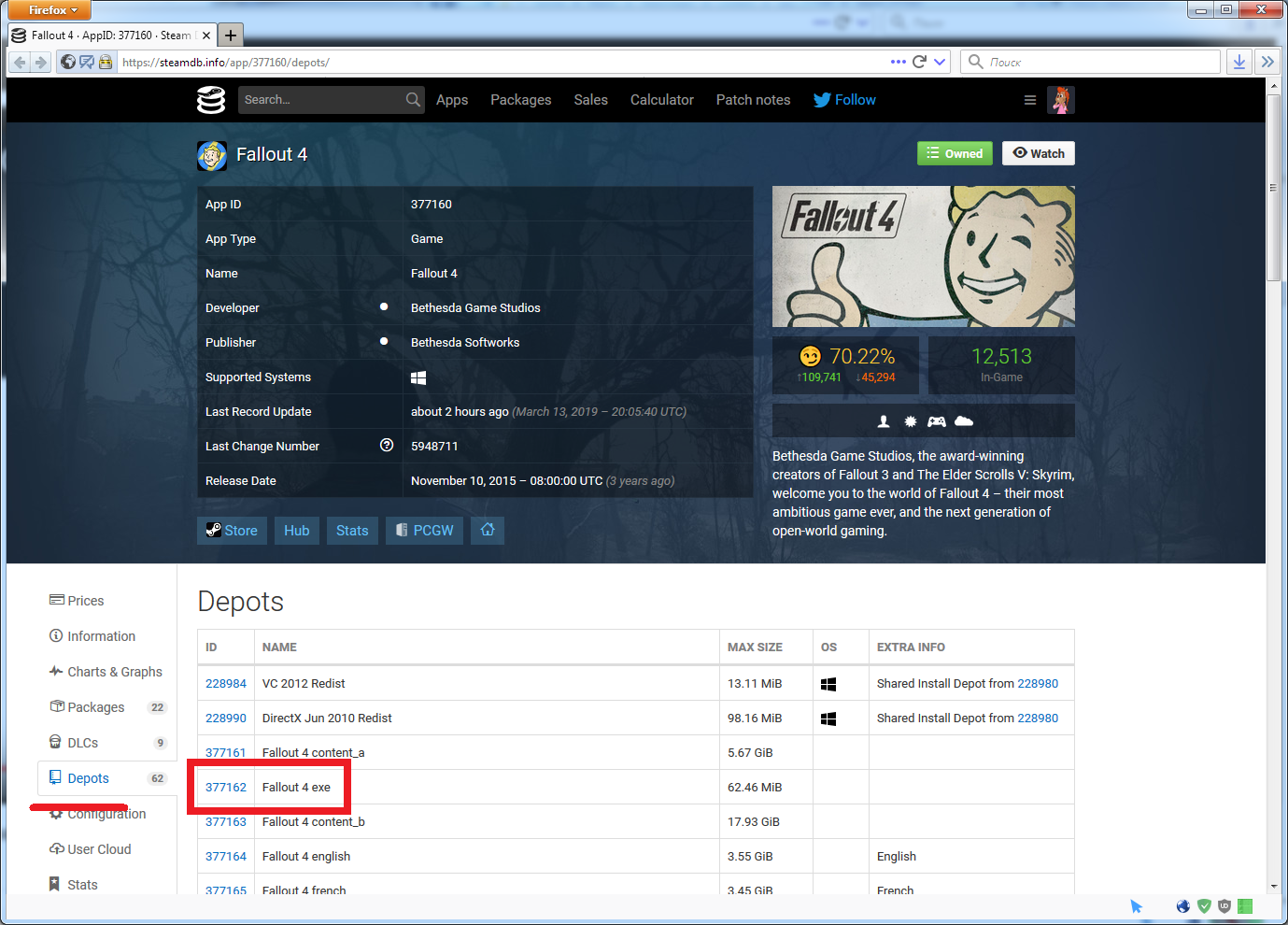Select the Information sidebar tab
Image resolution: width=1288 pixels, height=925 pixels.
coord(106,636)
